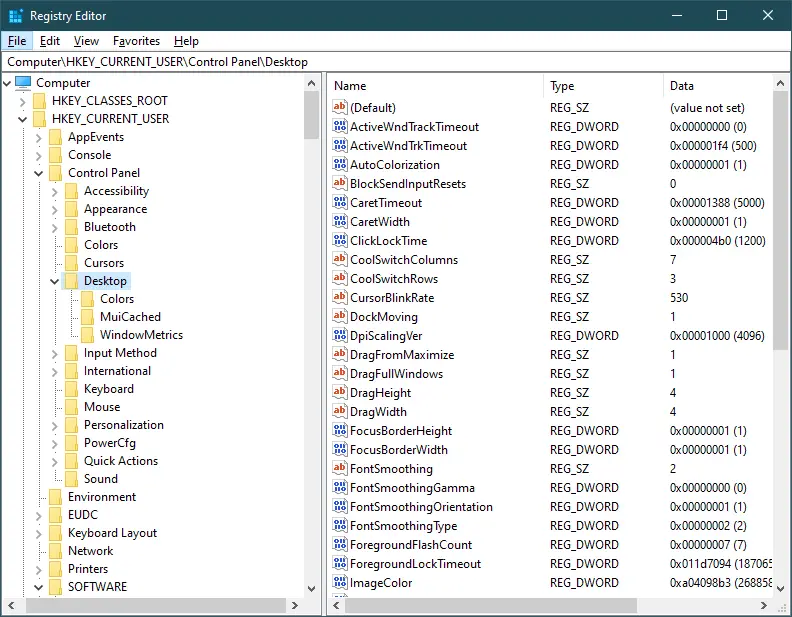
Task: Open the File menu
Action: coord(17,41)
